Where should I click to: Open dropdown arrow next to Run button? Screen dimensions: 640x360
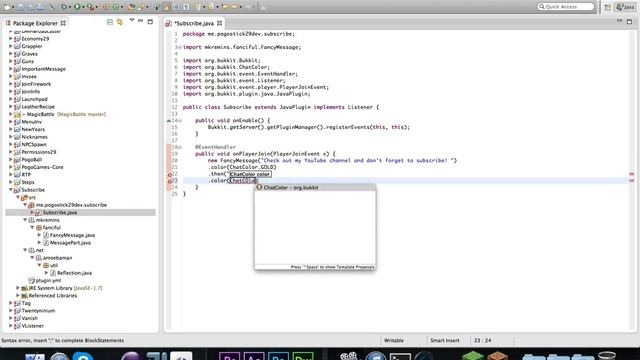[83, 7]
